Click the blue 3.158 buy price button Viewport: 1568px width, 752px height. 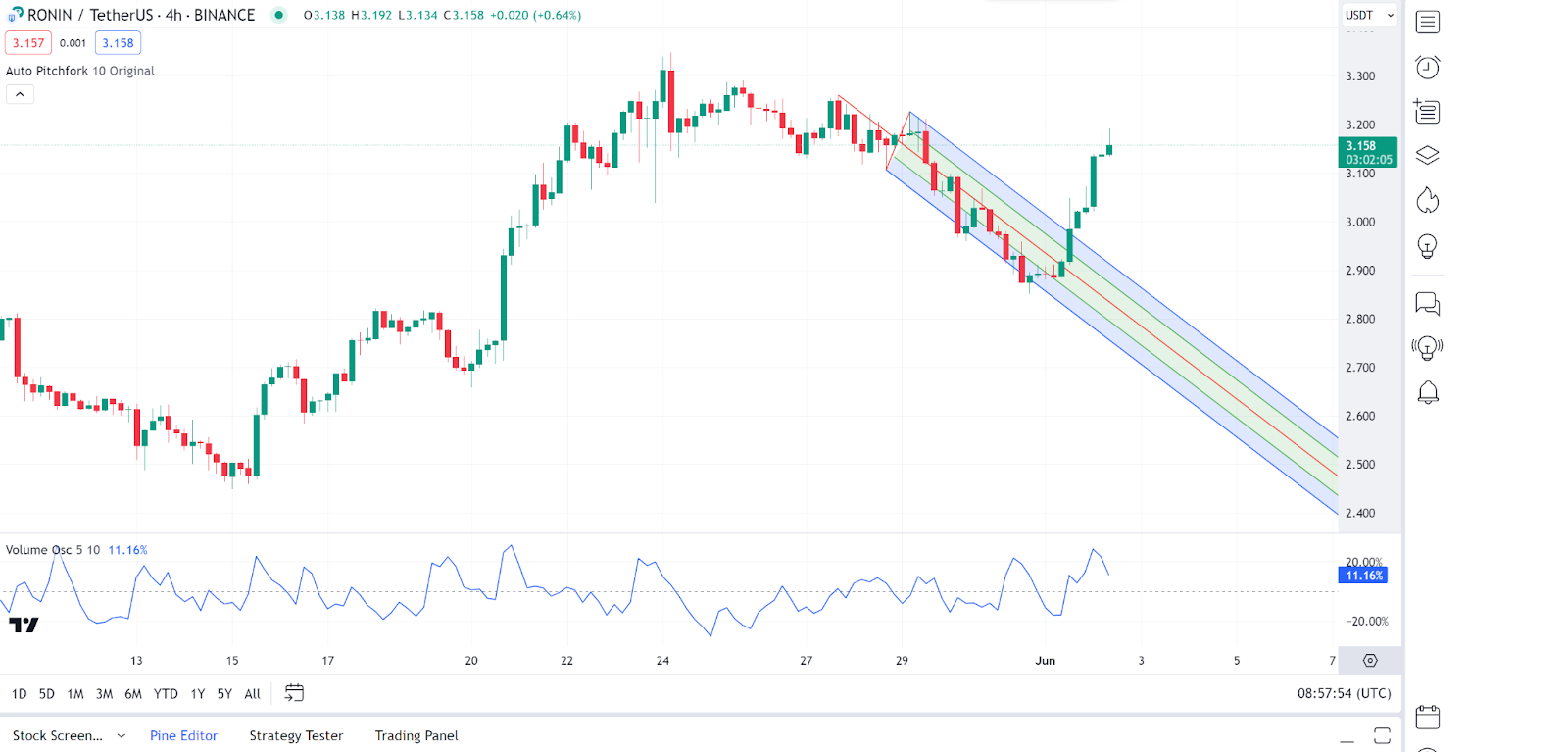(x=118, y=43)
